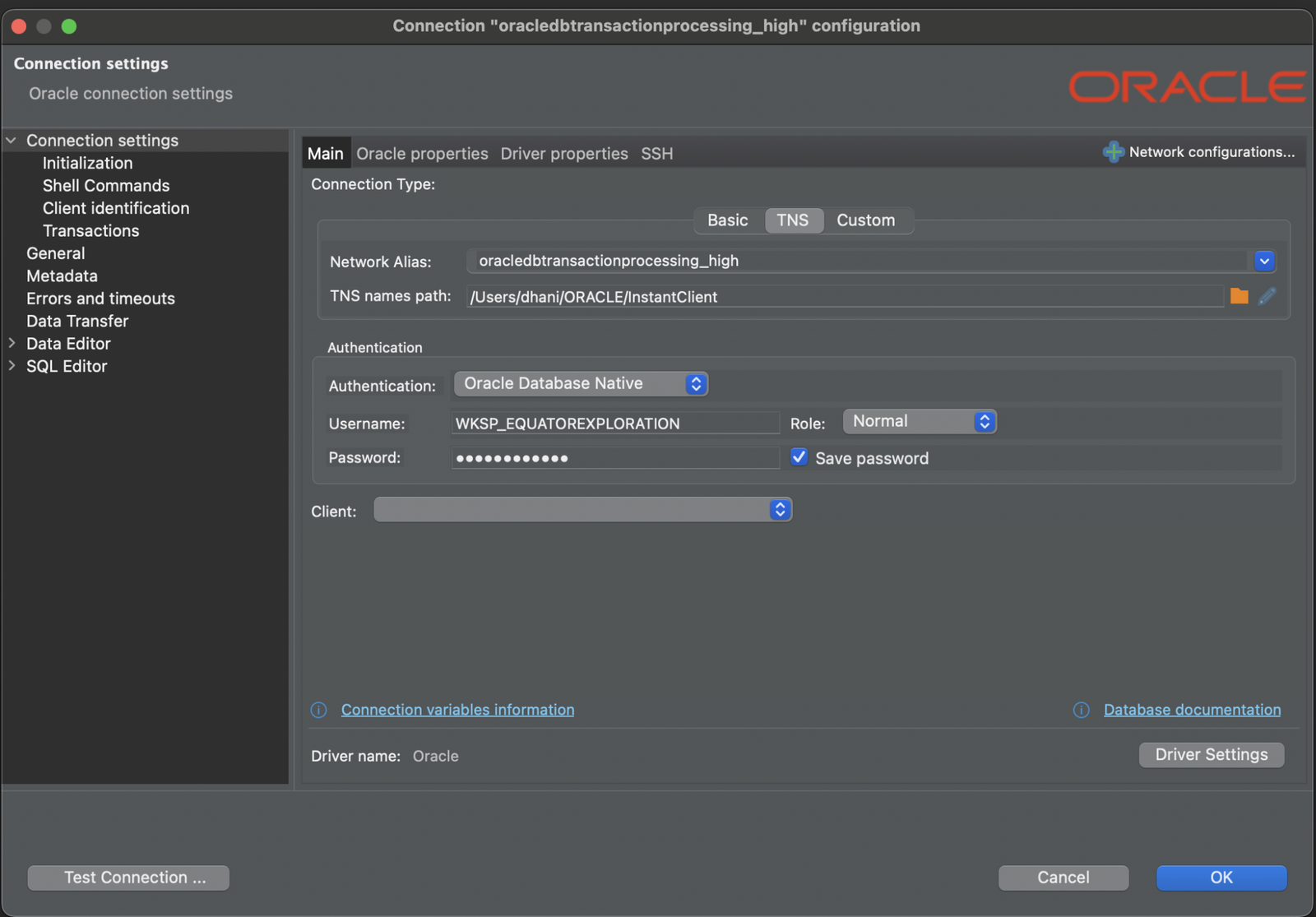The width and height of the screenshot is (1316, 917).
Task: Select SQL Editor in the settings tree
Action: [67, 366]
